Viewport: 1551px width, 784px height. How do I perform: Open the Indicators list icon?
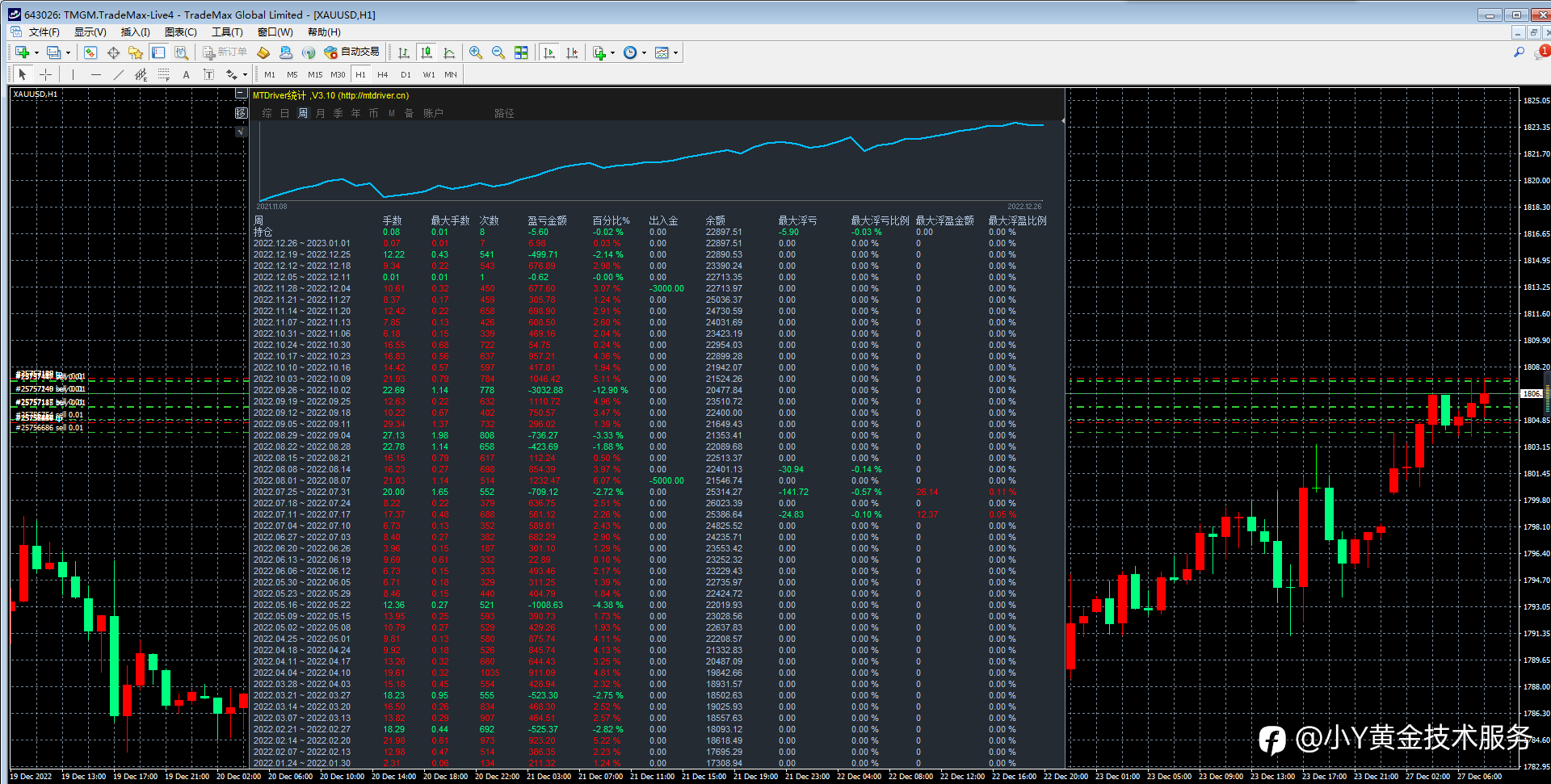[x=599, y=52]
